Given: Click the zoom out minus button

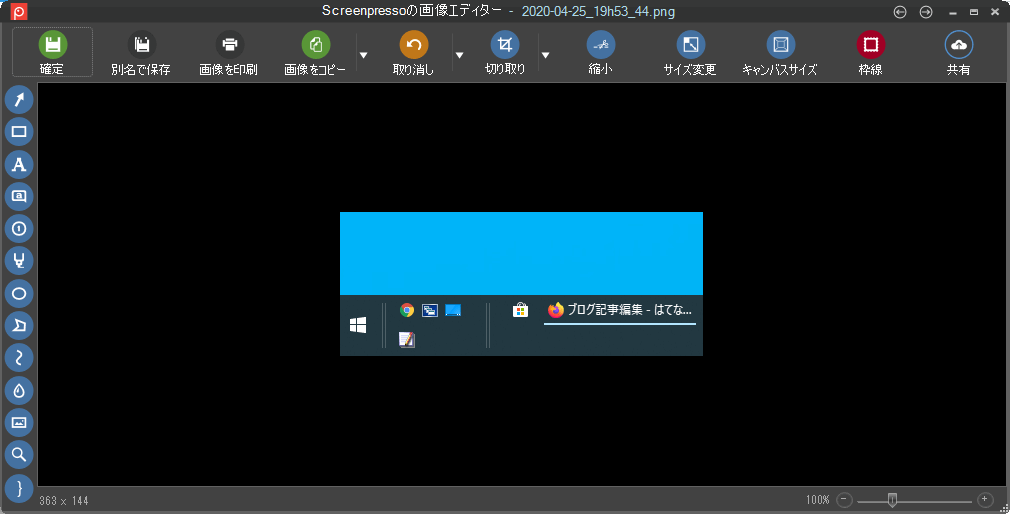Looking at the screenshot, I should point(844,500).
